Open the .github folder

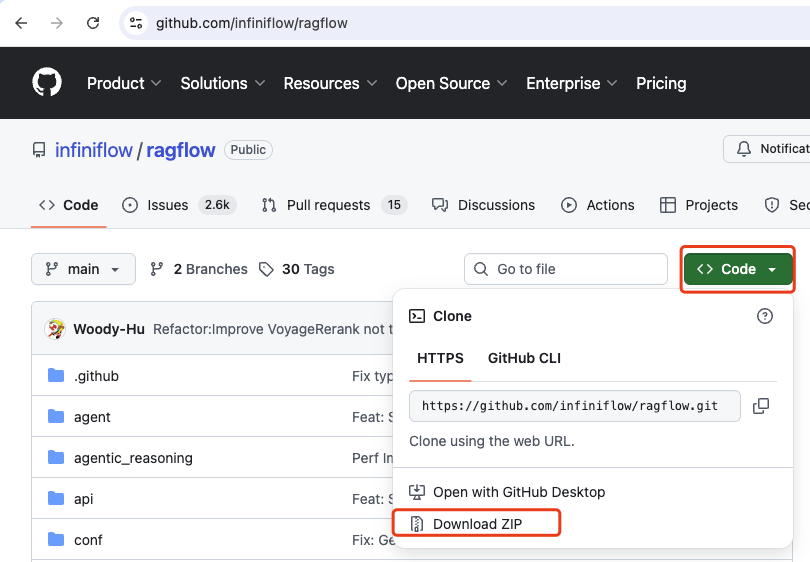(96, 376)
